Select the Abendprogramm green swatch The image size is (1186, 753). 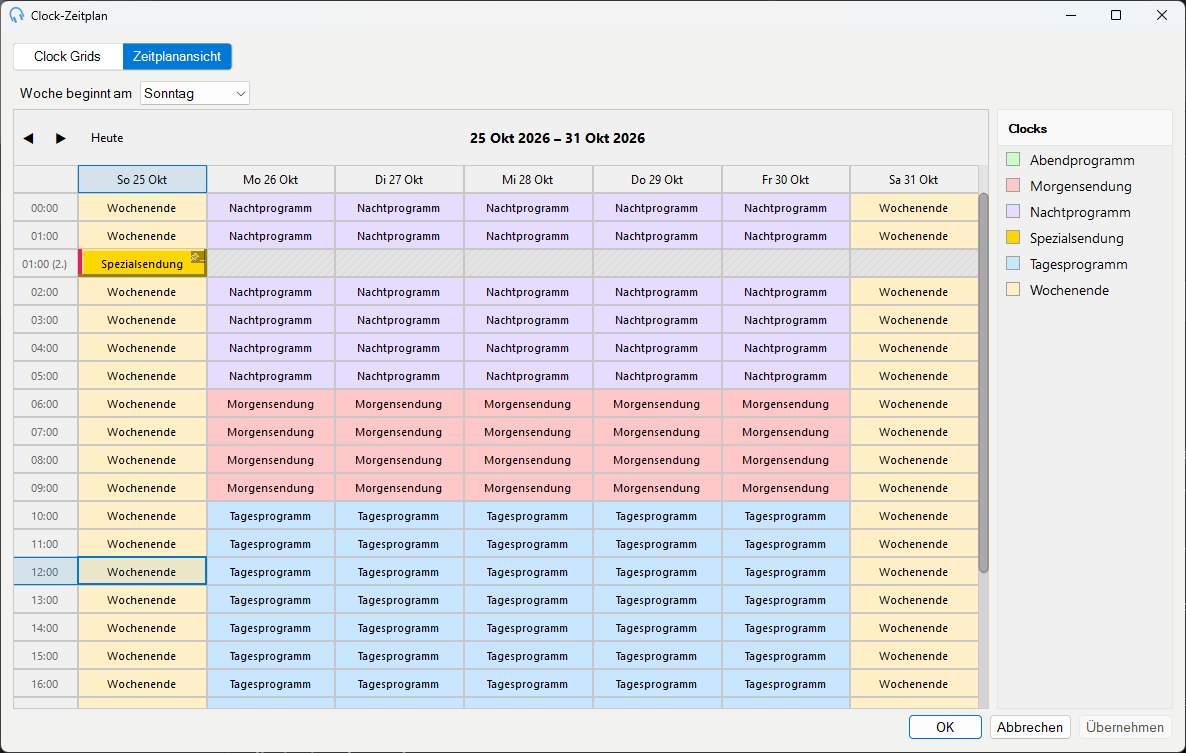(1014, 160)
